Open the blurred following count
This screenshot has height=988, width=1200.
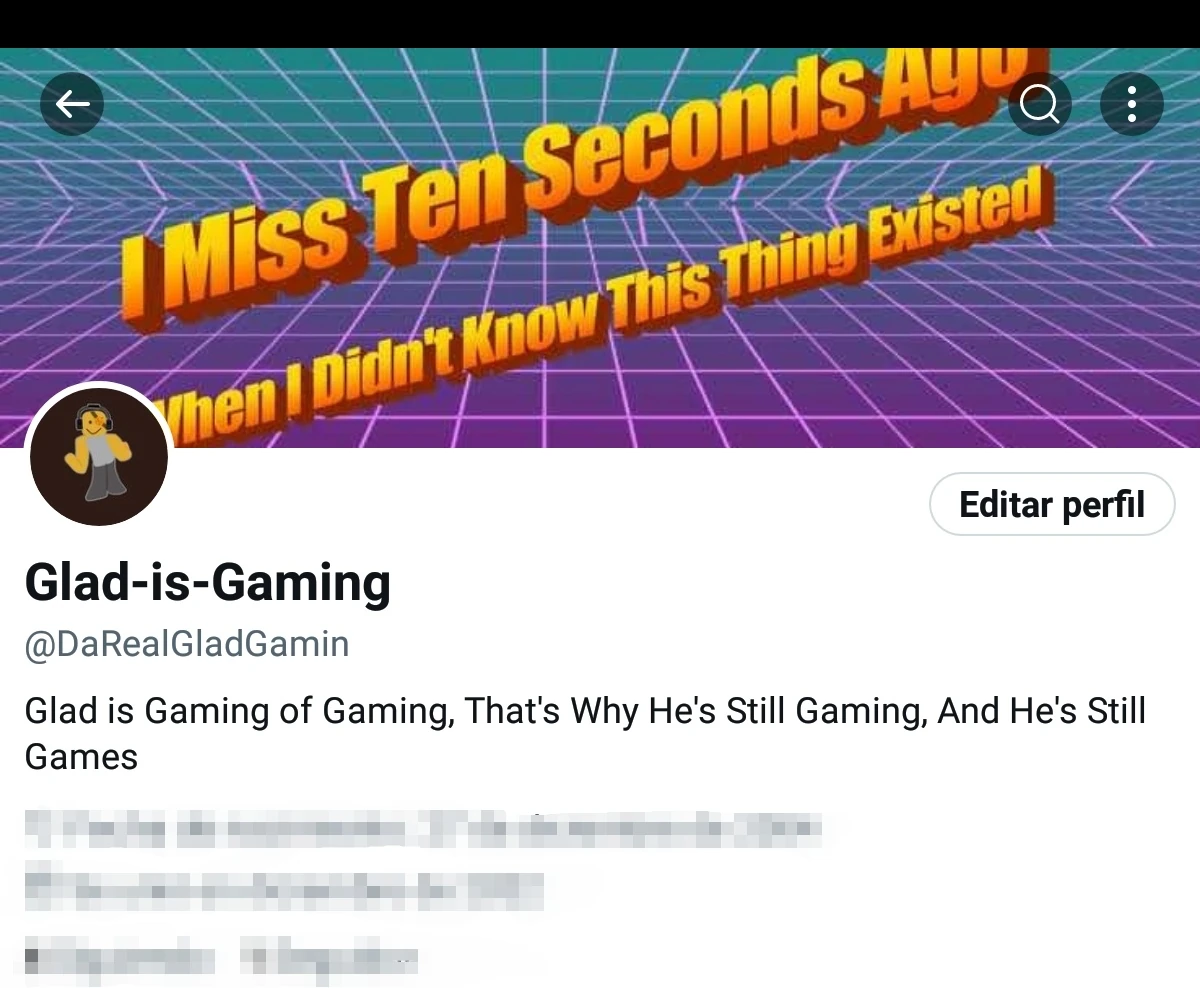click(x=119, y=958)
